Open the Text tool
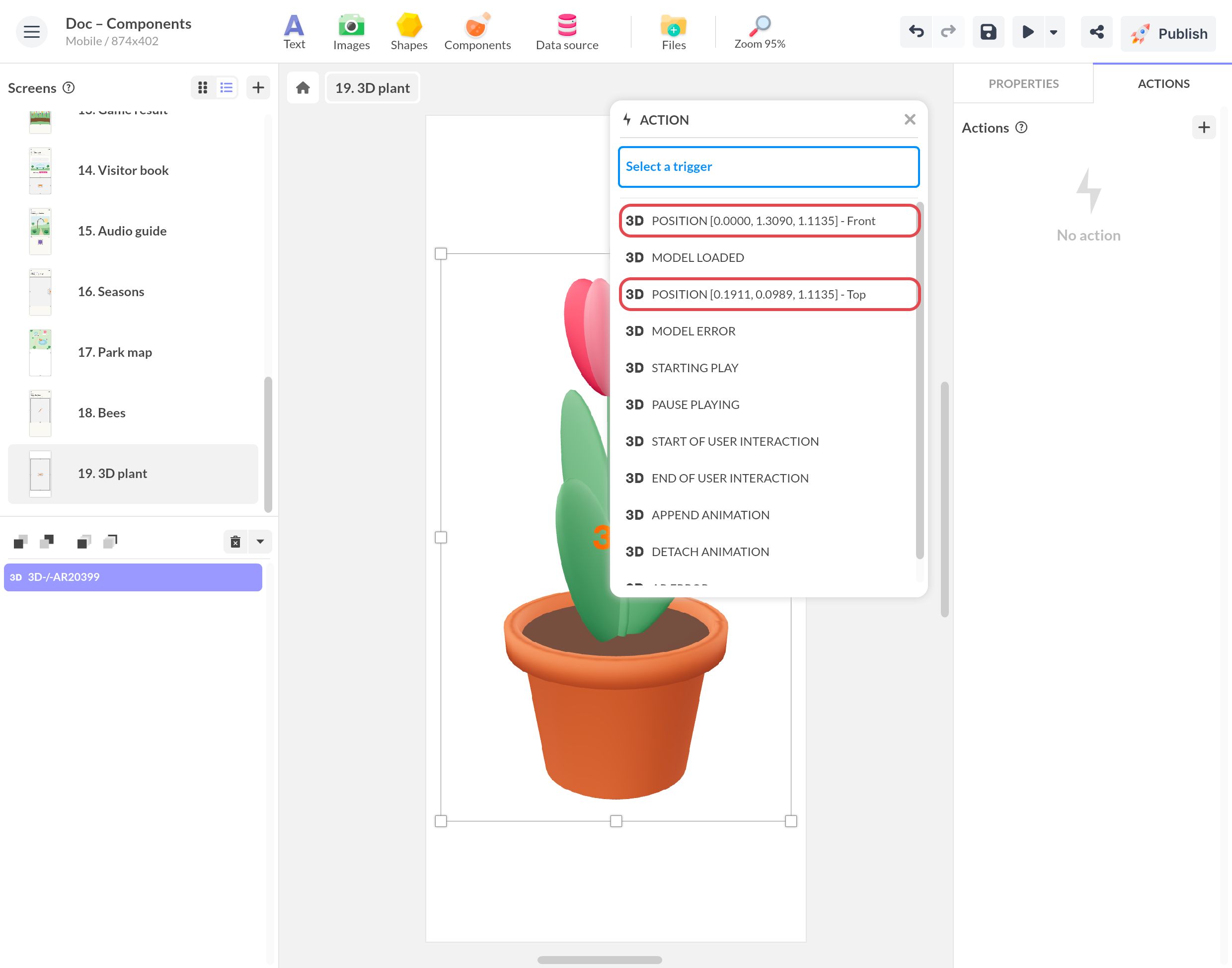Image resolution: width=1232 pixels, height=968 pixels. (294, 32)
